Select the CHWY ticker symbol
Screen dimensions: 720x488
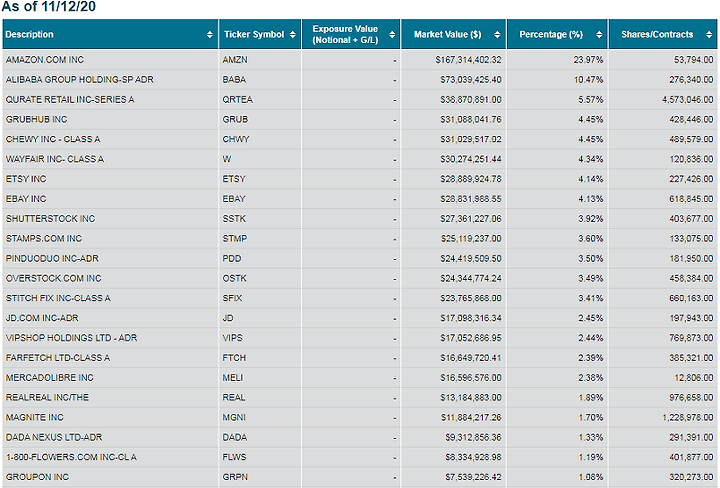(x=236, y=139)
